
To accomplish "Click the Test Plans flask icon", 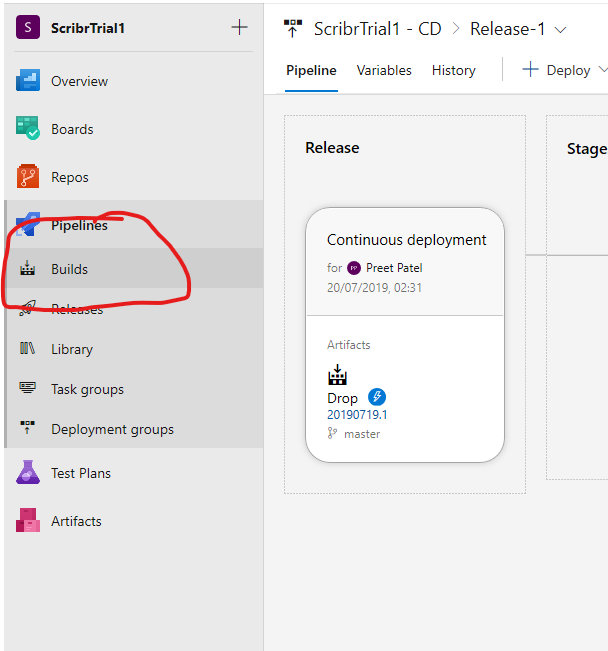I will (x=28, y=472).
